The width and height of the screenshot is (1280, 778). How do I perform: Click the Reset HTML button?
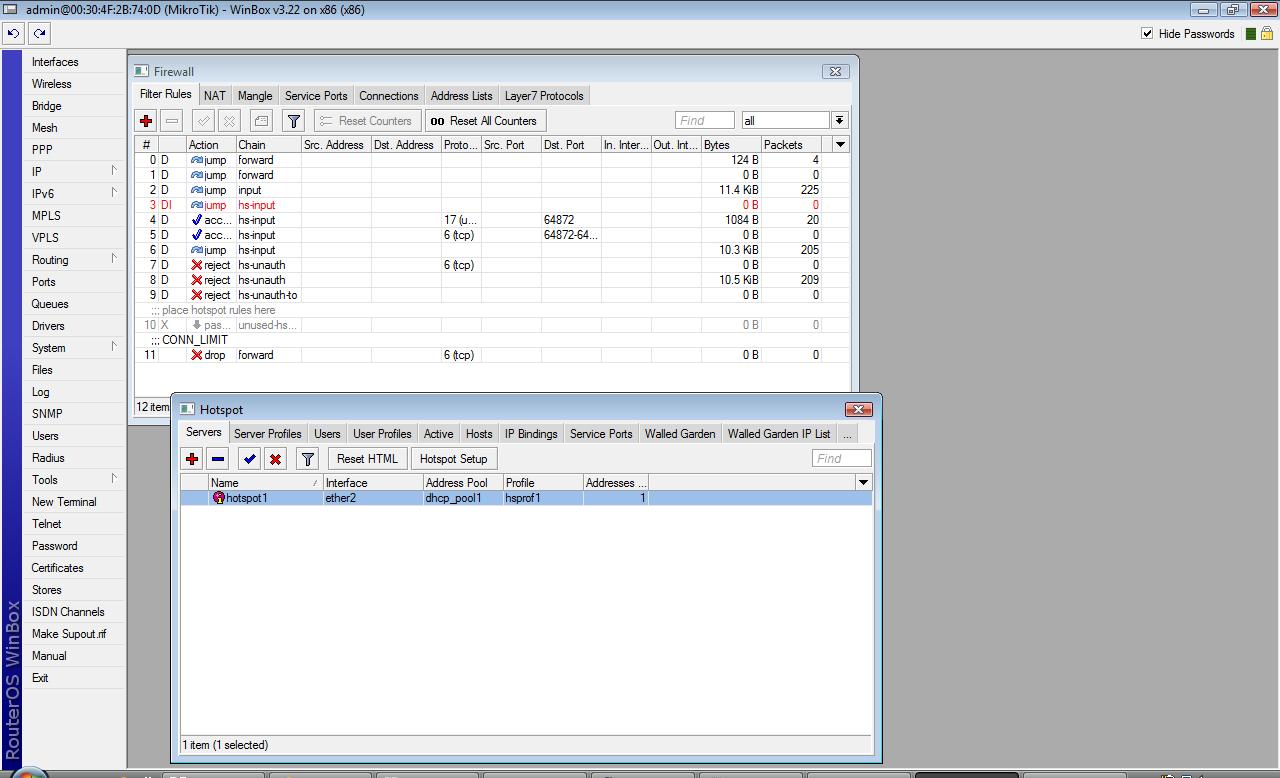tap(367, 459)
